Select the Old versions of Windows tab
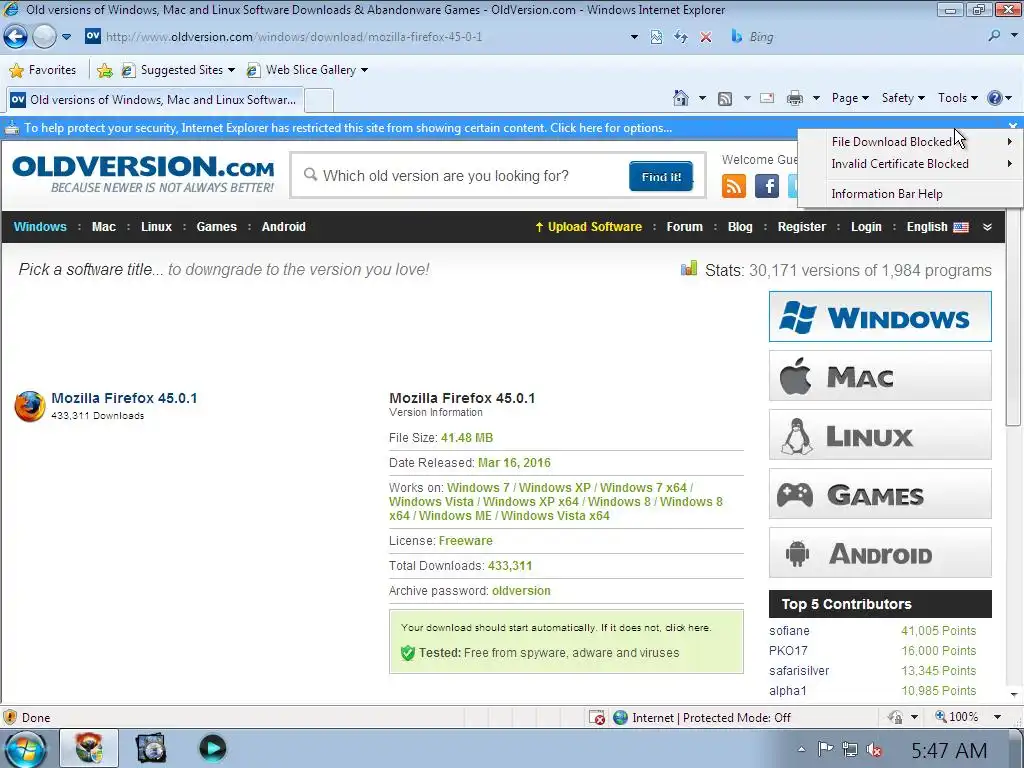1024x768 pixels. point(154,100)
